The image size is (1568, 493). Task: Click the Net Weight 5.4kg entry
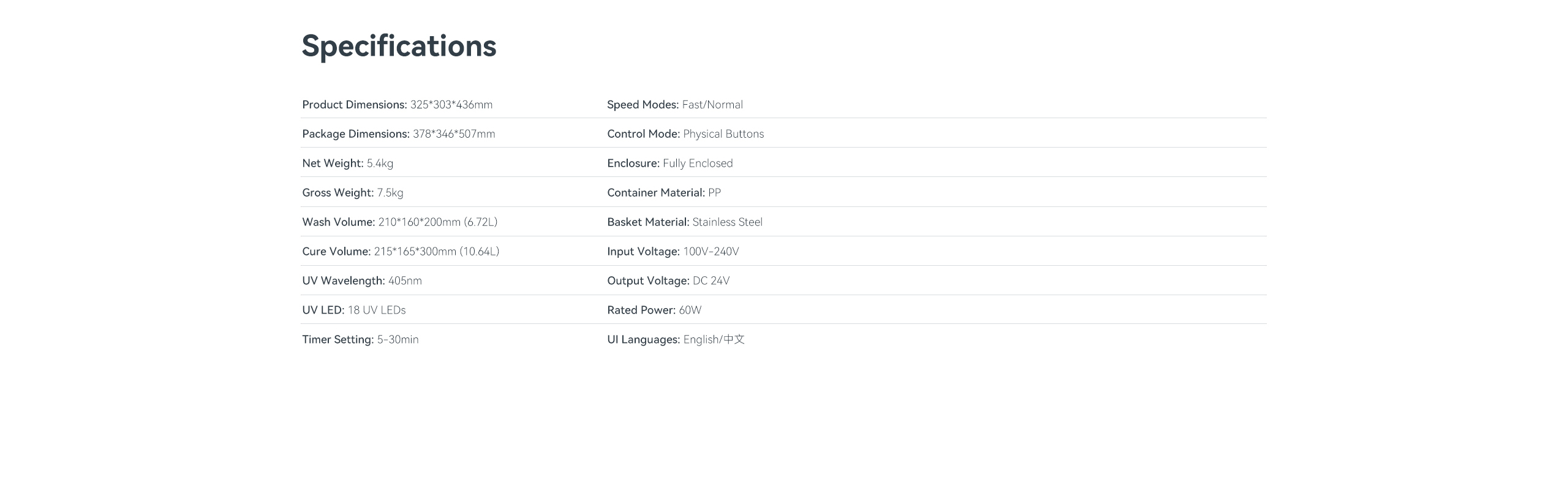347,164
